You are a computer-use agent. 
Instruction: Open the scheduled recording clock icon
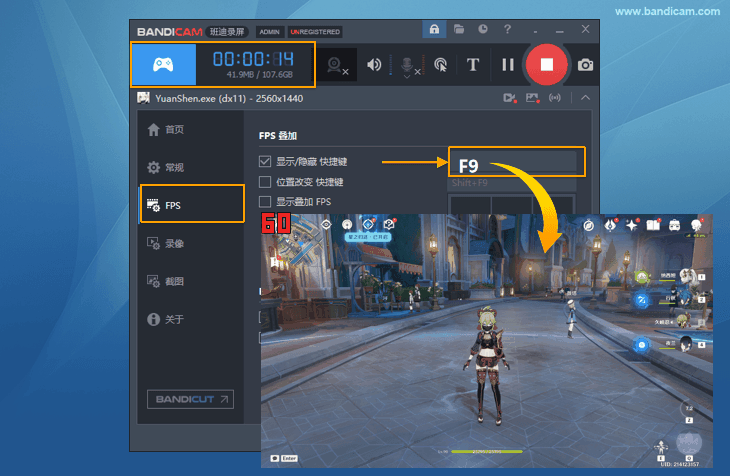483,31
